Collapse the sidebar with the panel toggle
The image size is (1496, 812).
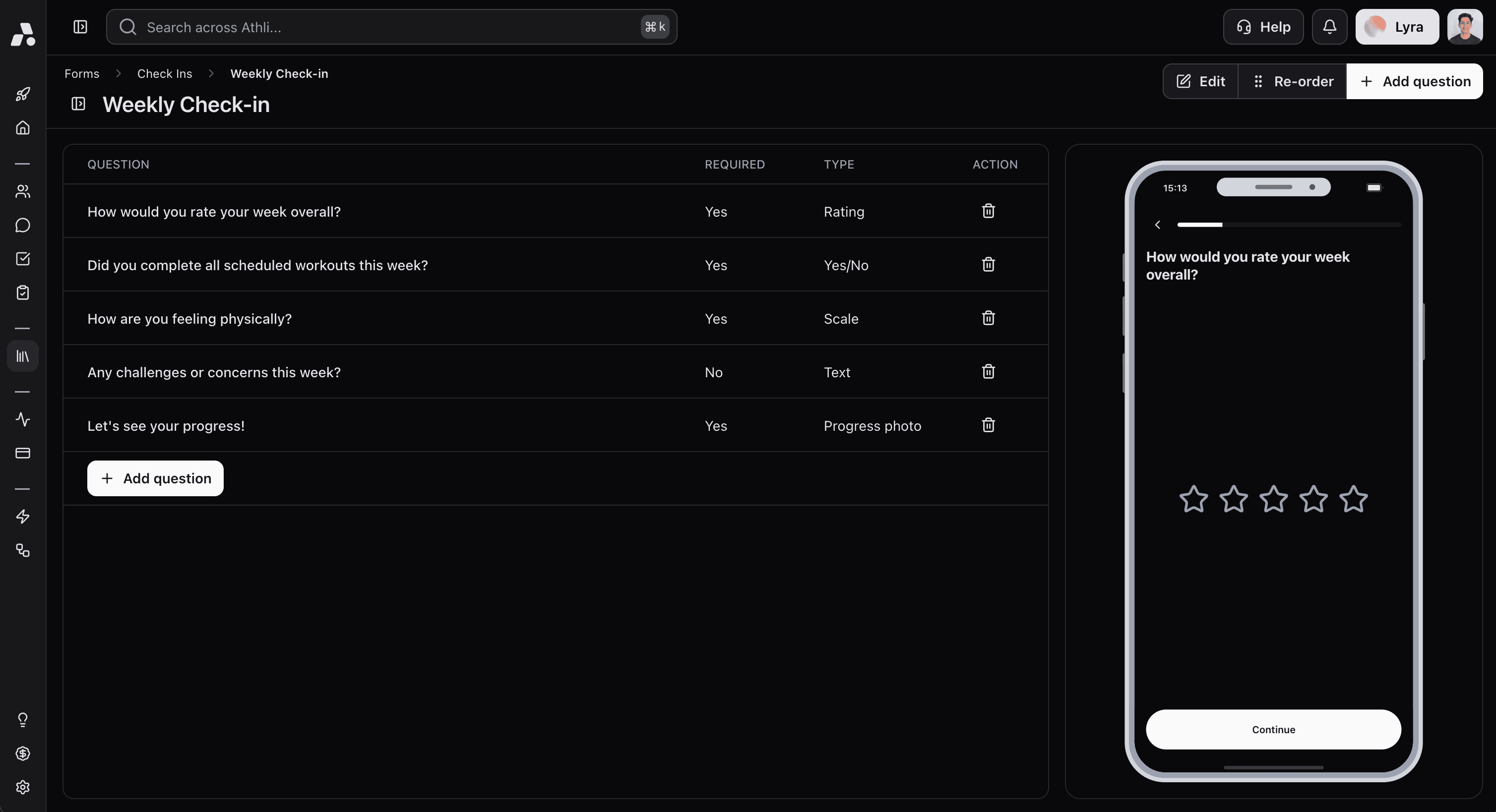tap(80, 27)
